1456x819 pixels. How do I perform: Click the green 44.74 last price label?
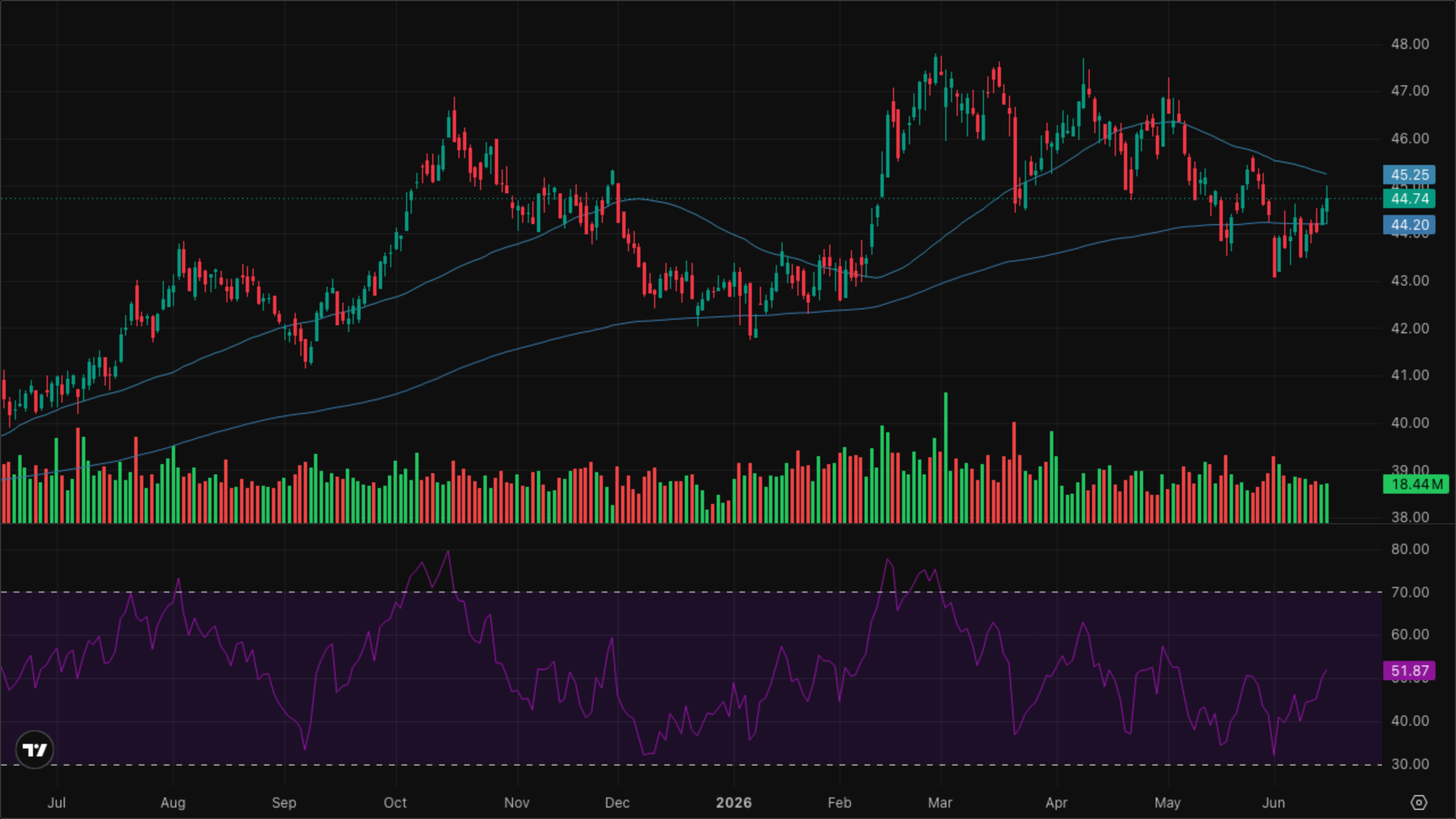1409,198
